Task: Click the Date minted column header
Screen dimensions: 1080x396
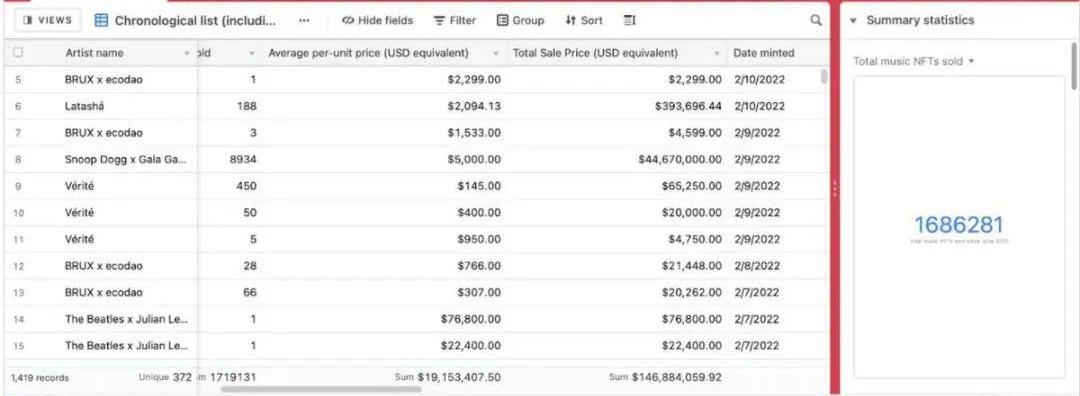Action: 763,53
